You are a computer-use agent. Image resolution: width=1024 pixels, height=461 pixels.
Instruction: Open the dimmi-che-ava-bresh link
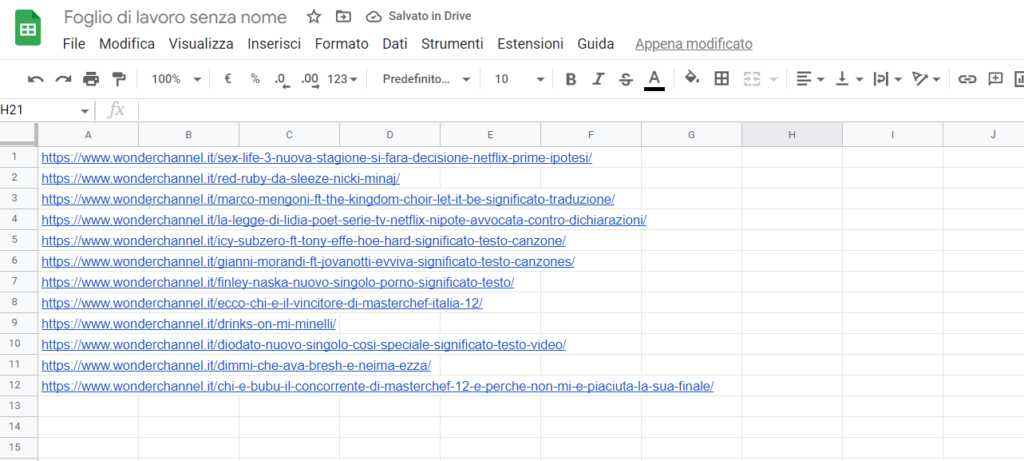click(x=236, y=365)
